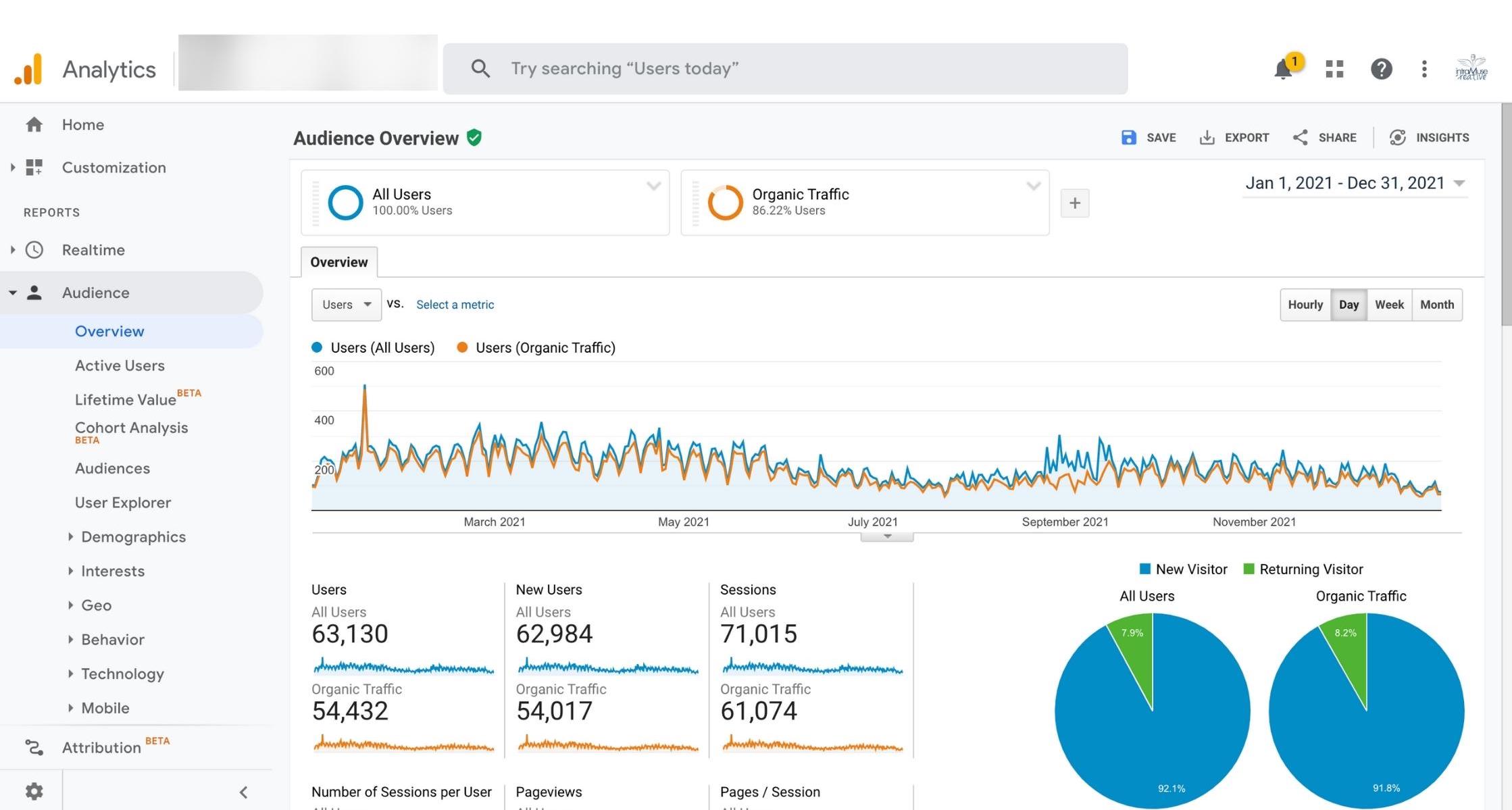Screen dimensions: 1512x810
Task: Click the Audience Overview menu item
Action: click(109, 331)
